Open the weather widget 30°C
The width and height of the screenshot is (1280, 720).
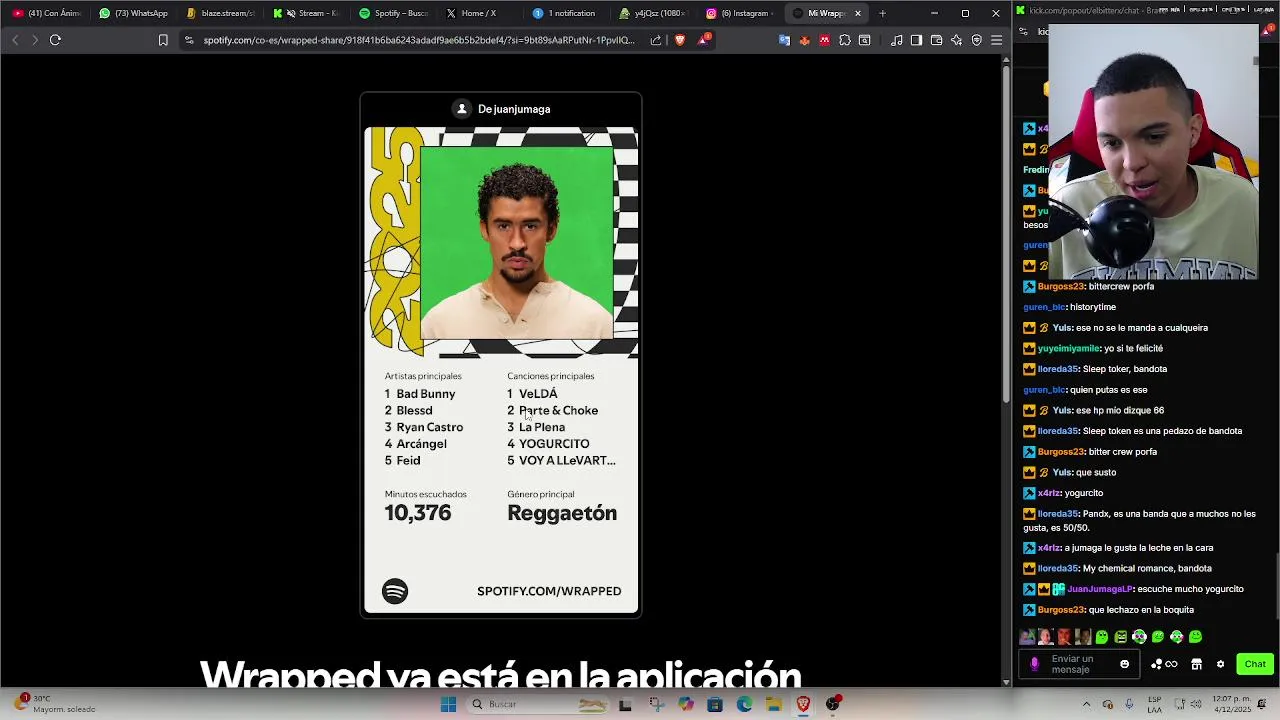tap(55, 704)
